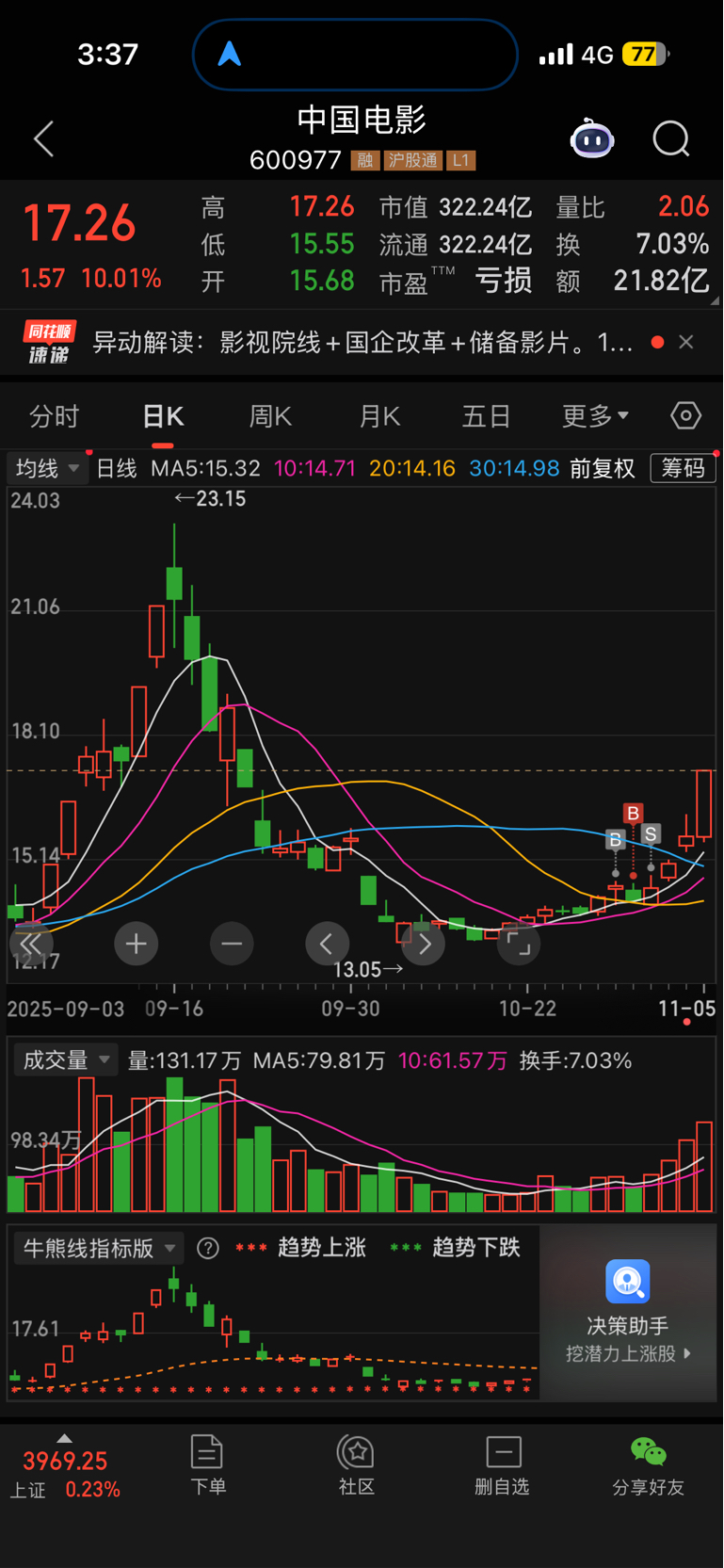Open 牛熊线指标 help question mark
The image size is (724, 1568).
point(208,1248)
